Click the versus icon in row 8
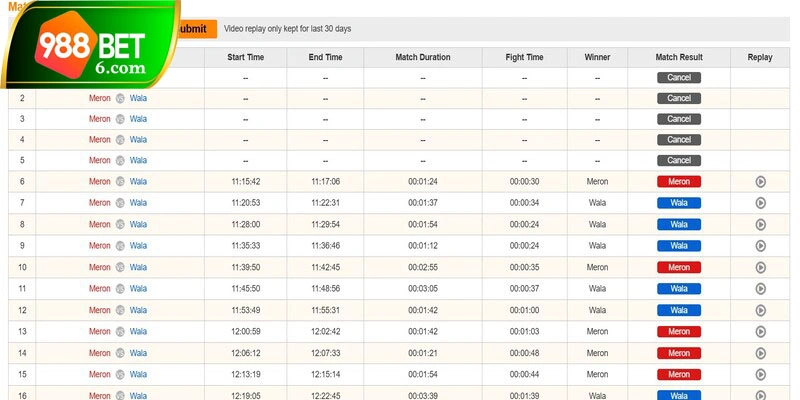The height and width of the screenshot is (400, 800). 120,224
